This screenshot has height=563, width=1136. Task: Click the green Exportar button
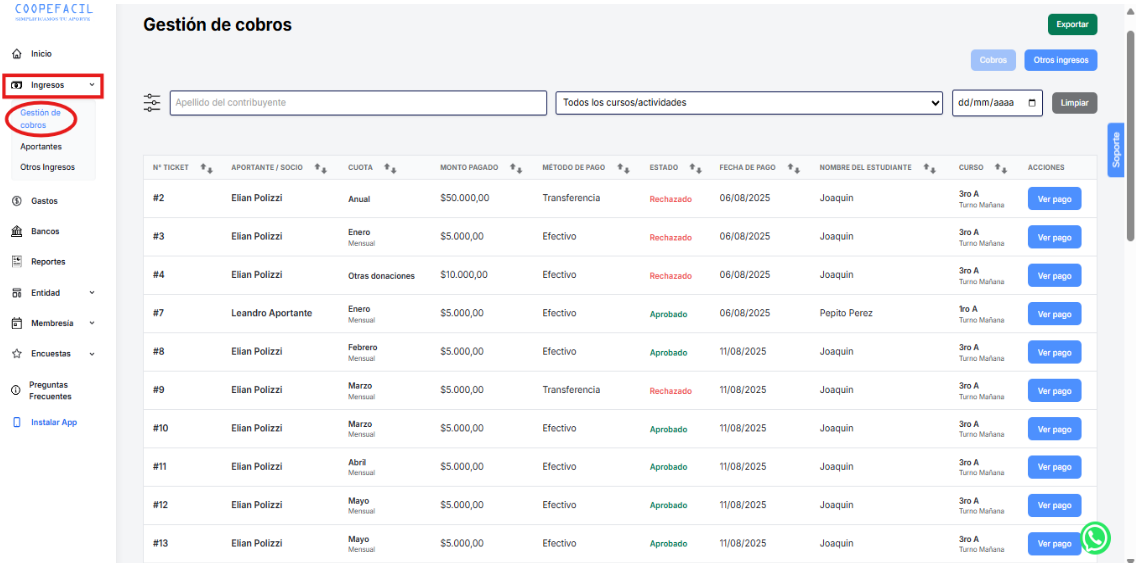[1072, 24]
